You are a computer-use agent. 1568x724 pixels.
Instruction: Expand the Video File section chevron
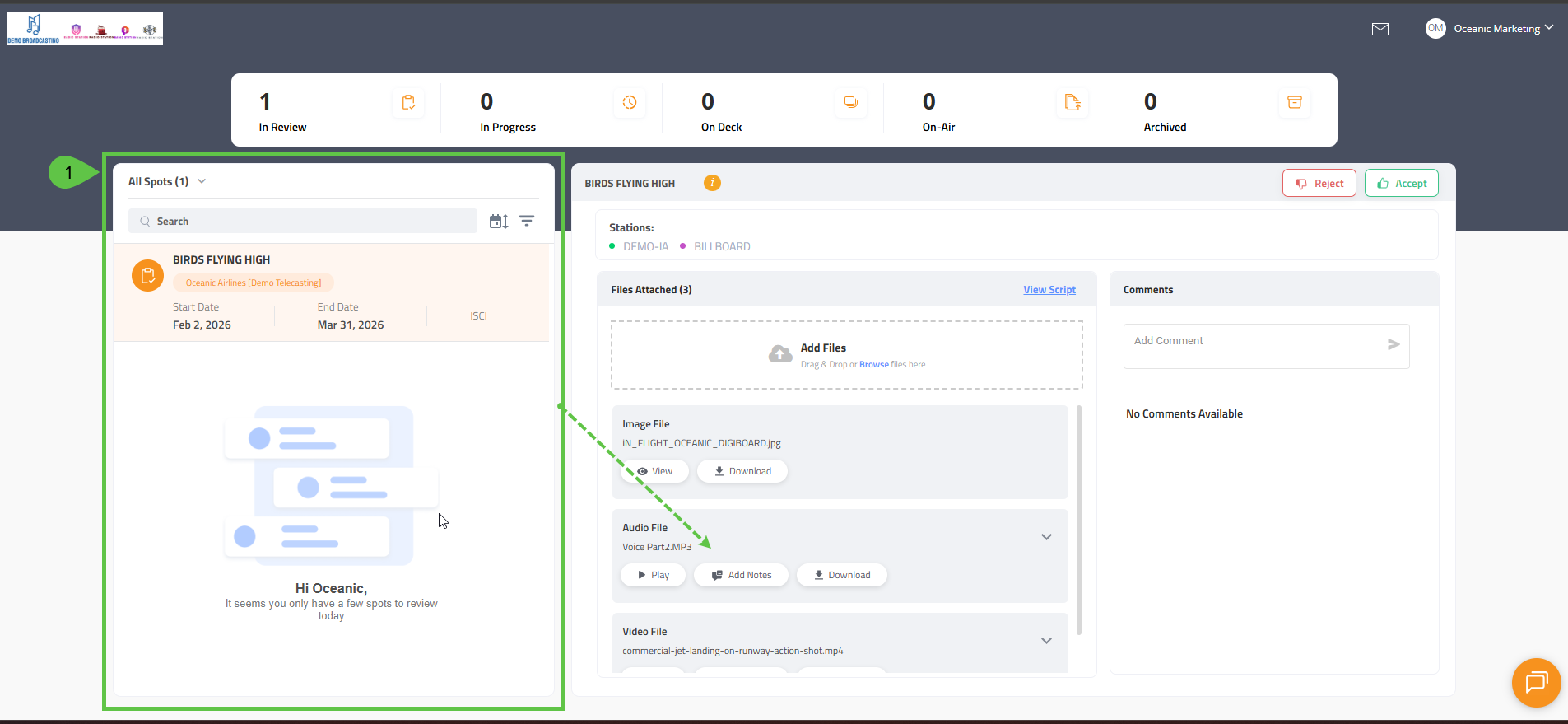tap(1046, 641)
